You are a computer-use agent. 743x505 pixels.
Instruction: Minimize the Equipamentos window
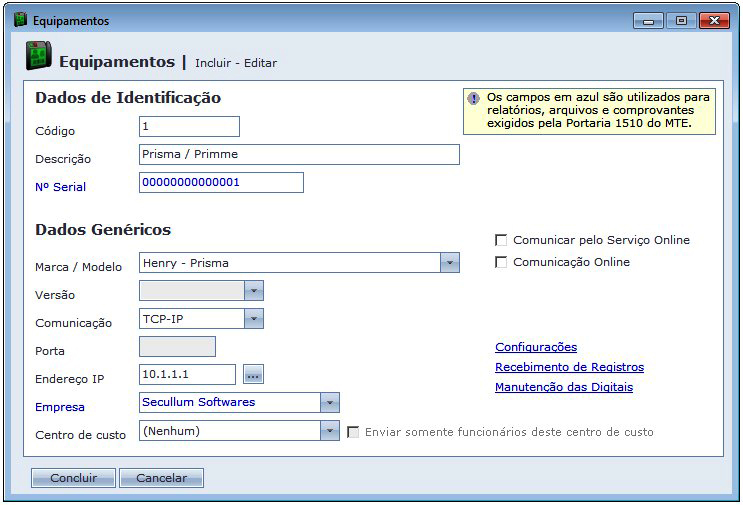649,20
